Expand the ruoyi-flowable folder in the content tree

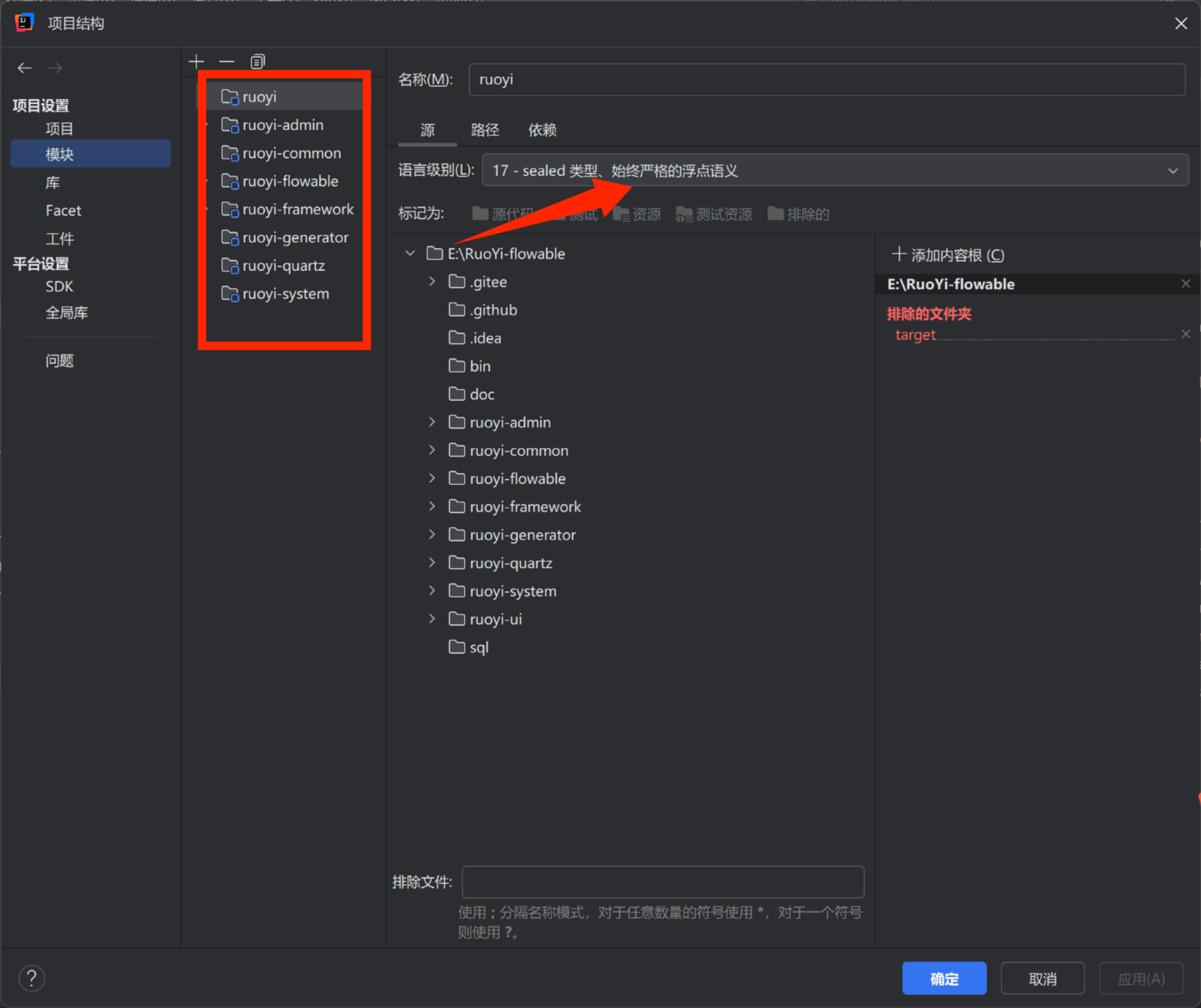point(432,478)
